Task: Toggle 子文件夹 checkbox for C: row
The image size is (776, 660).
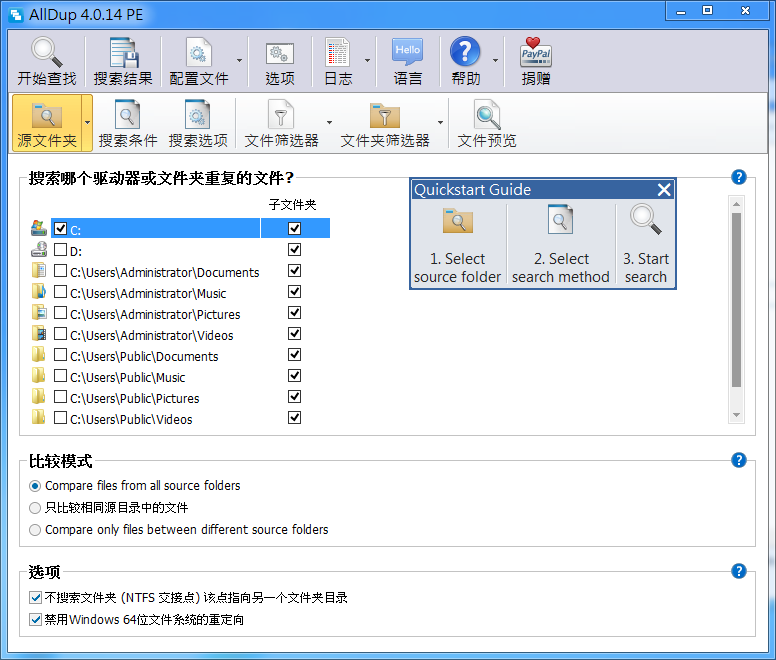Action: tap(294, 229)
